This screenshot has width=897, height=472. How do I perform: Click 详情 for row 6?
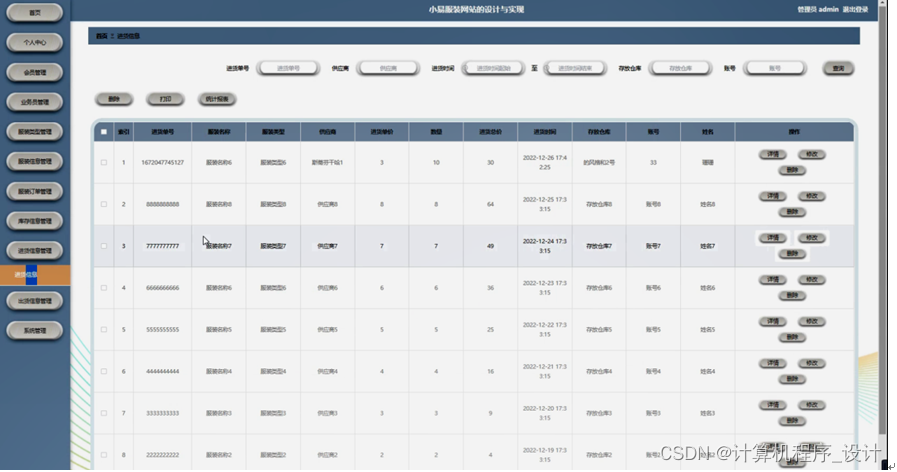pos(773,363)
